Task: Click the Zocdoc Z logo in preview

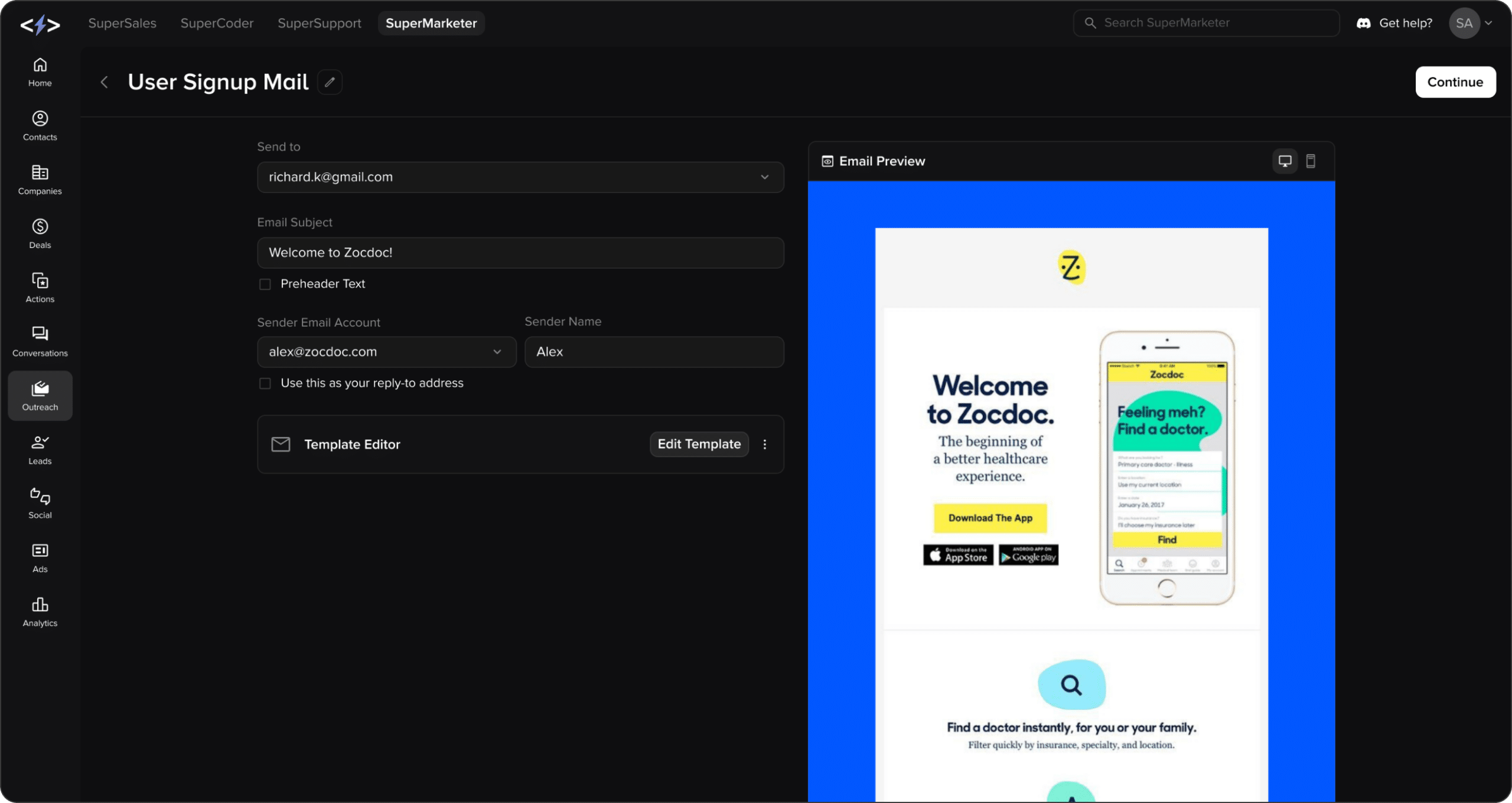Action: [1071, 267]
